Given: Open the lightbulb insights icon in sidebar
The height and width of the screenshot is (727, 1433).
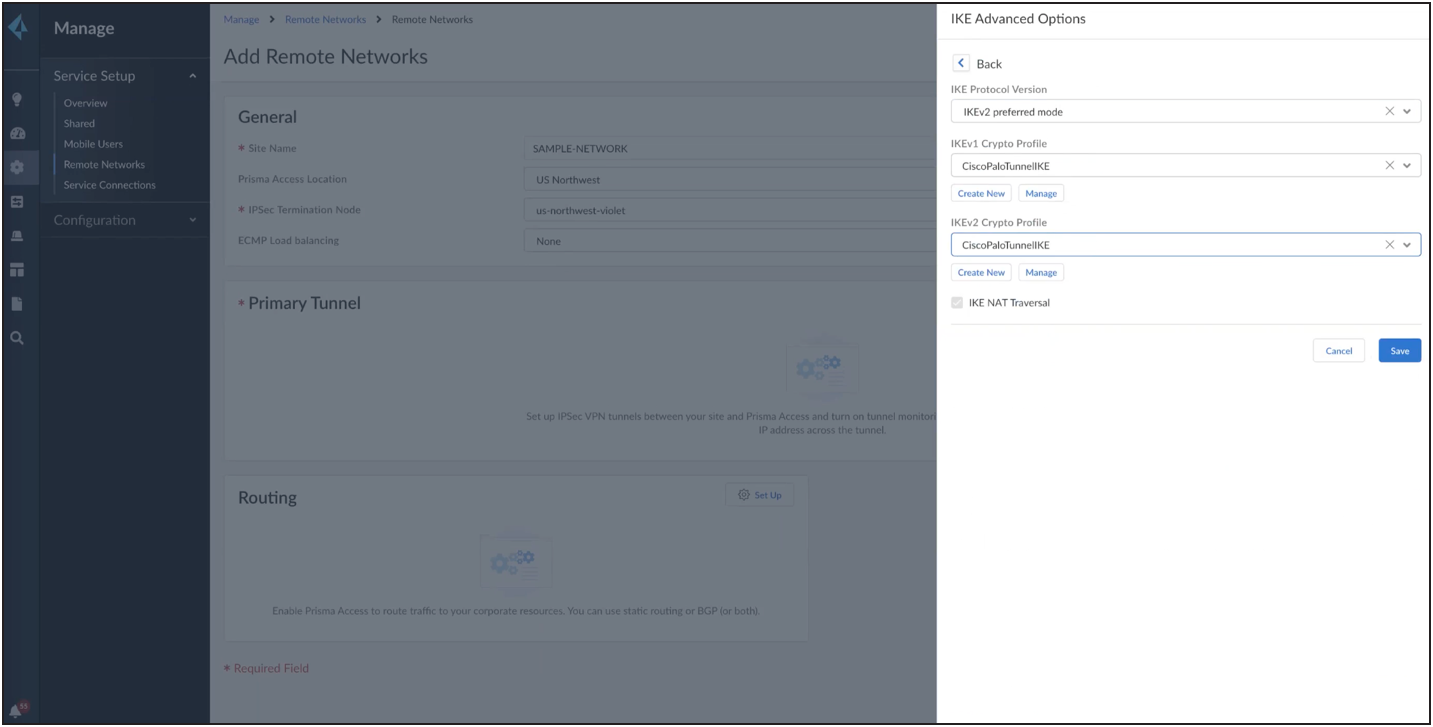Looking at the screenshot, I should [18, 99].
